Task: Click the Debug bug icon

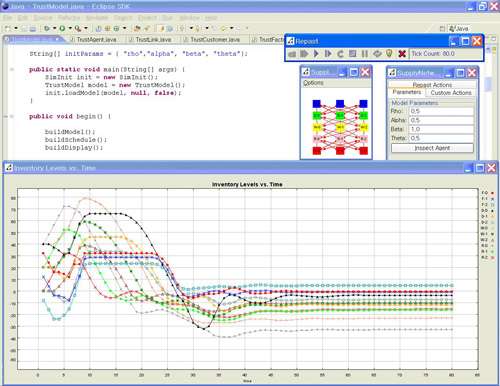Action: [x=47, y=28]
